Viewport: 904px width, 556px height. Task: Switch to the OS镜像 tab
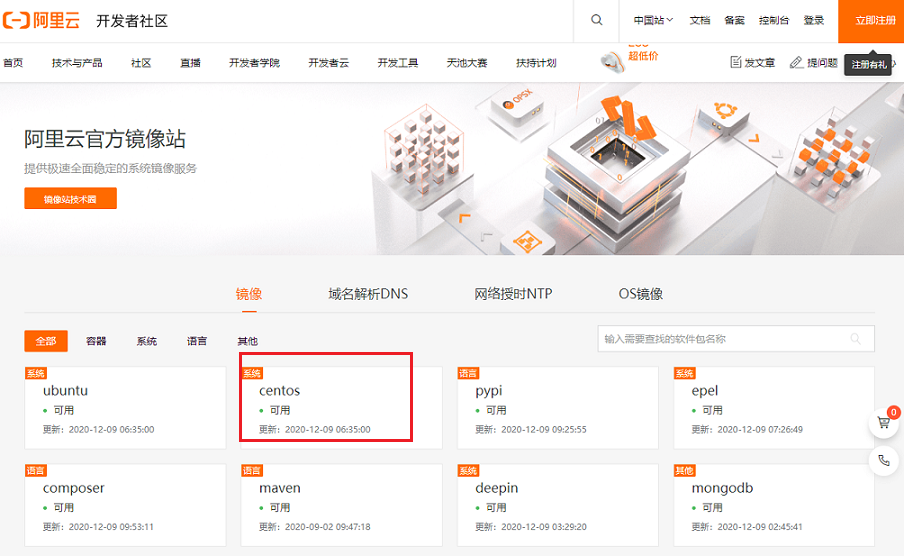641,294
